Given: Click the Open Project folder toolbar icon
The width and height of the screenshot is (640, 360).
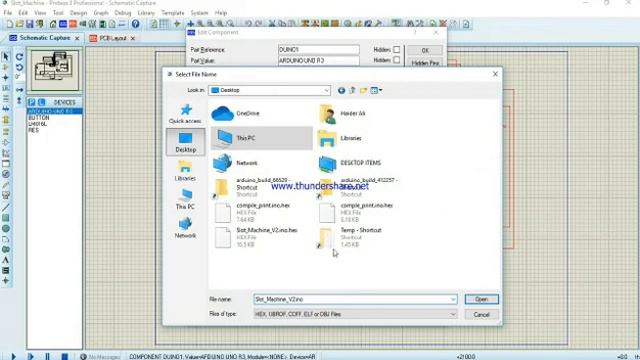Looking at the screenshot, I should [x=19, y=24].
